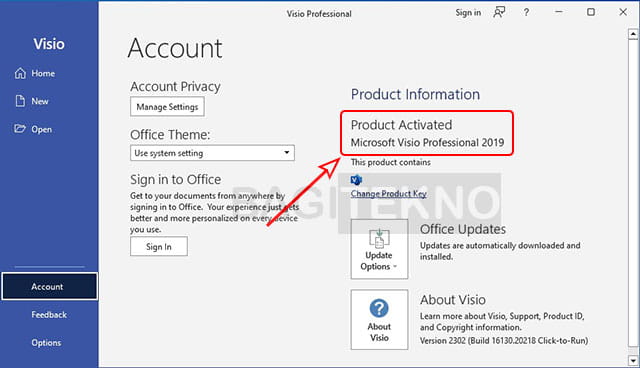
Task: Click the Product Information heading
Action: pos(416,94)
